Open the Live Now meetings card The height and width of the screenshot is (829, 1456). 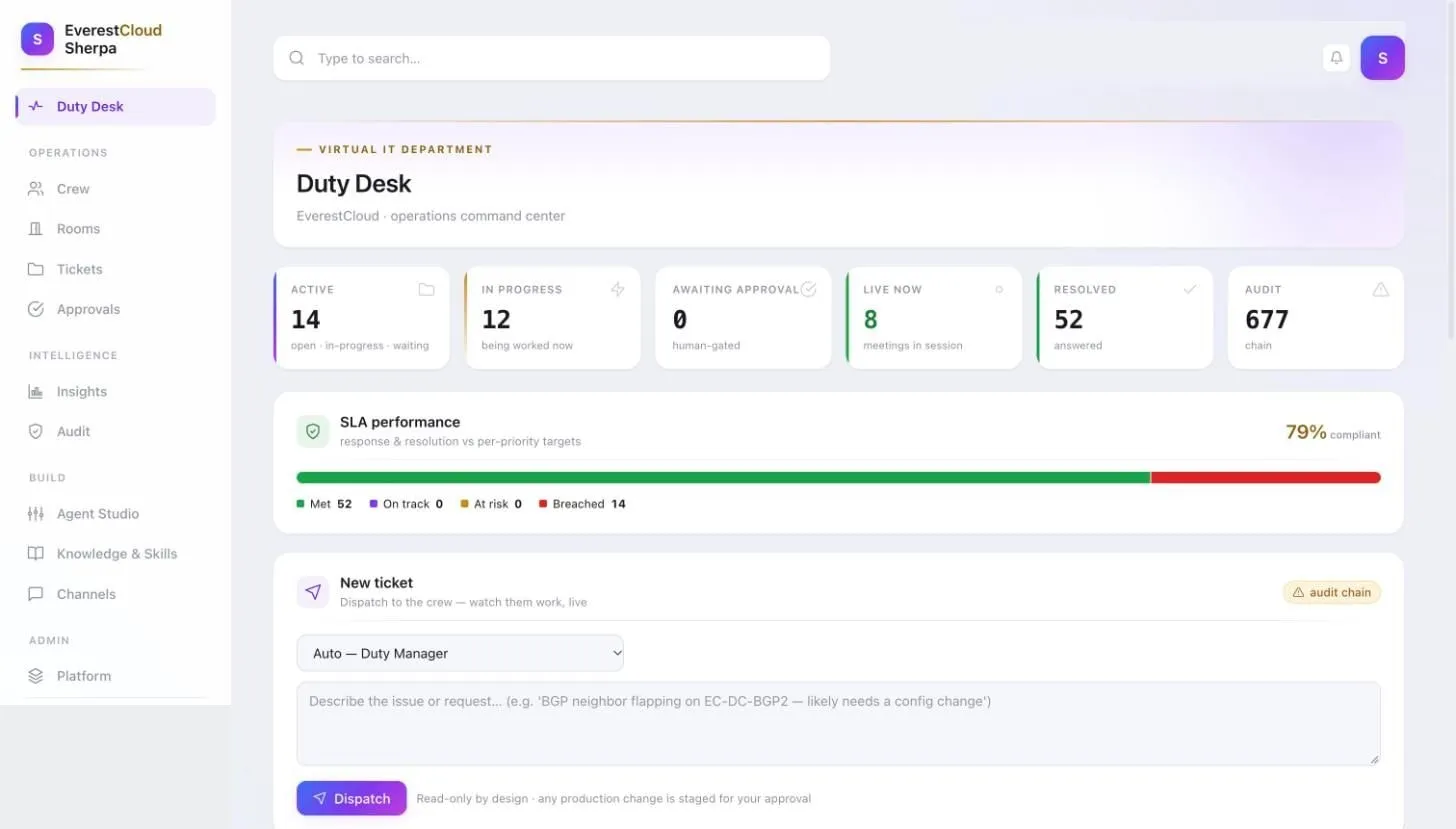(x=934, y=318)
